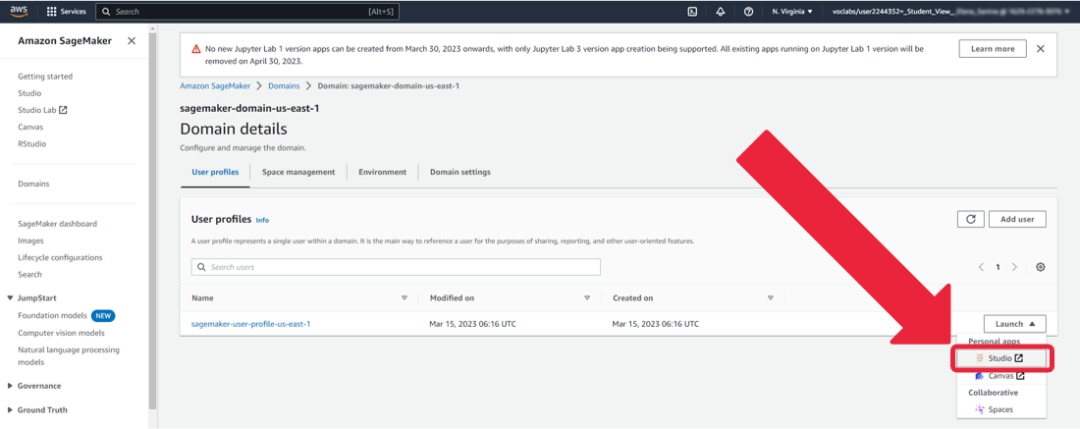Go to previous page of users
This screenshot has width=1080, height=429.
981,267
